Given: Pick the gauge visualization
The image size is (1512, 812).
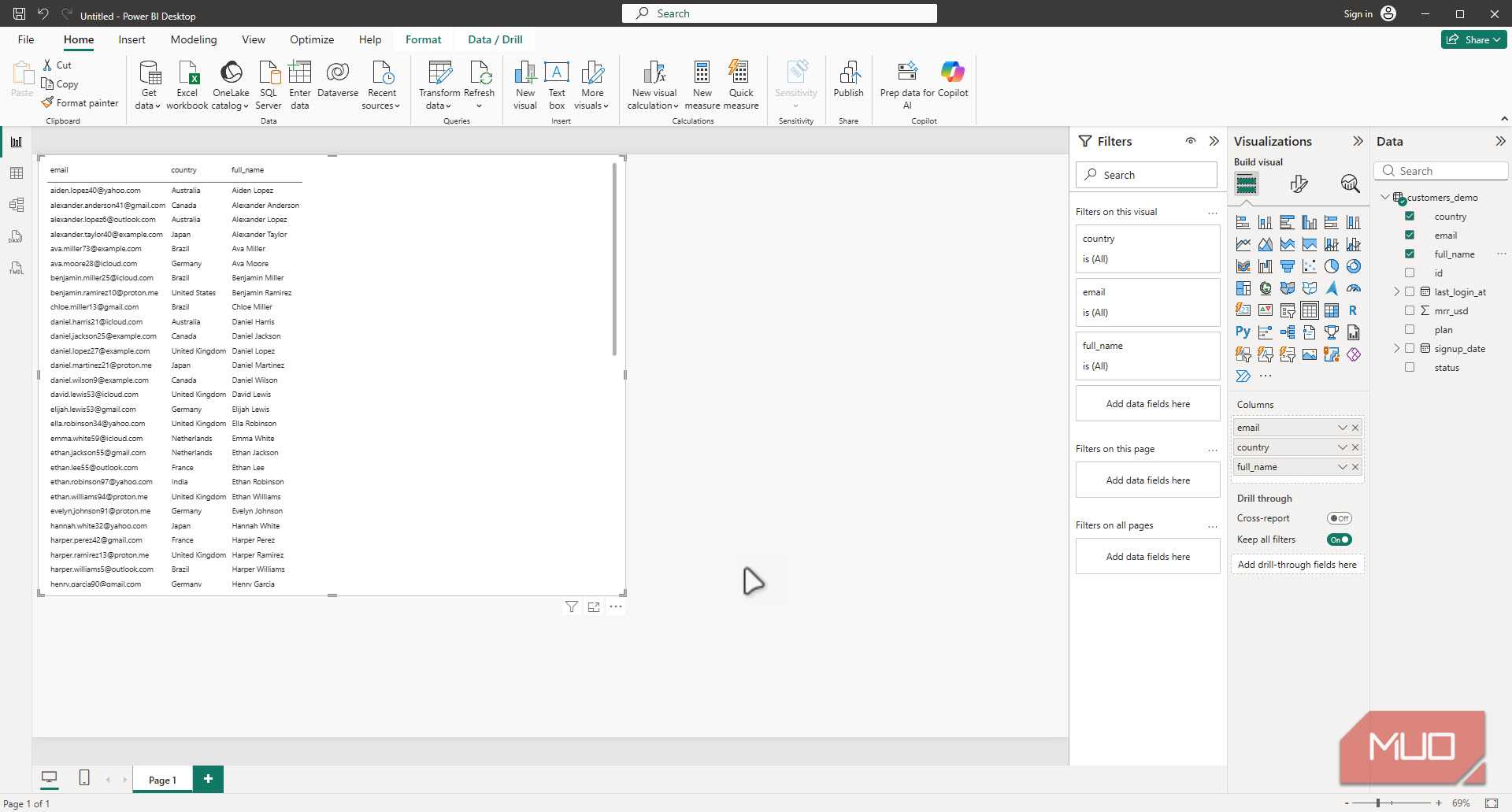Looking at the screenshot, I should (x=1353, y=288).
